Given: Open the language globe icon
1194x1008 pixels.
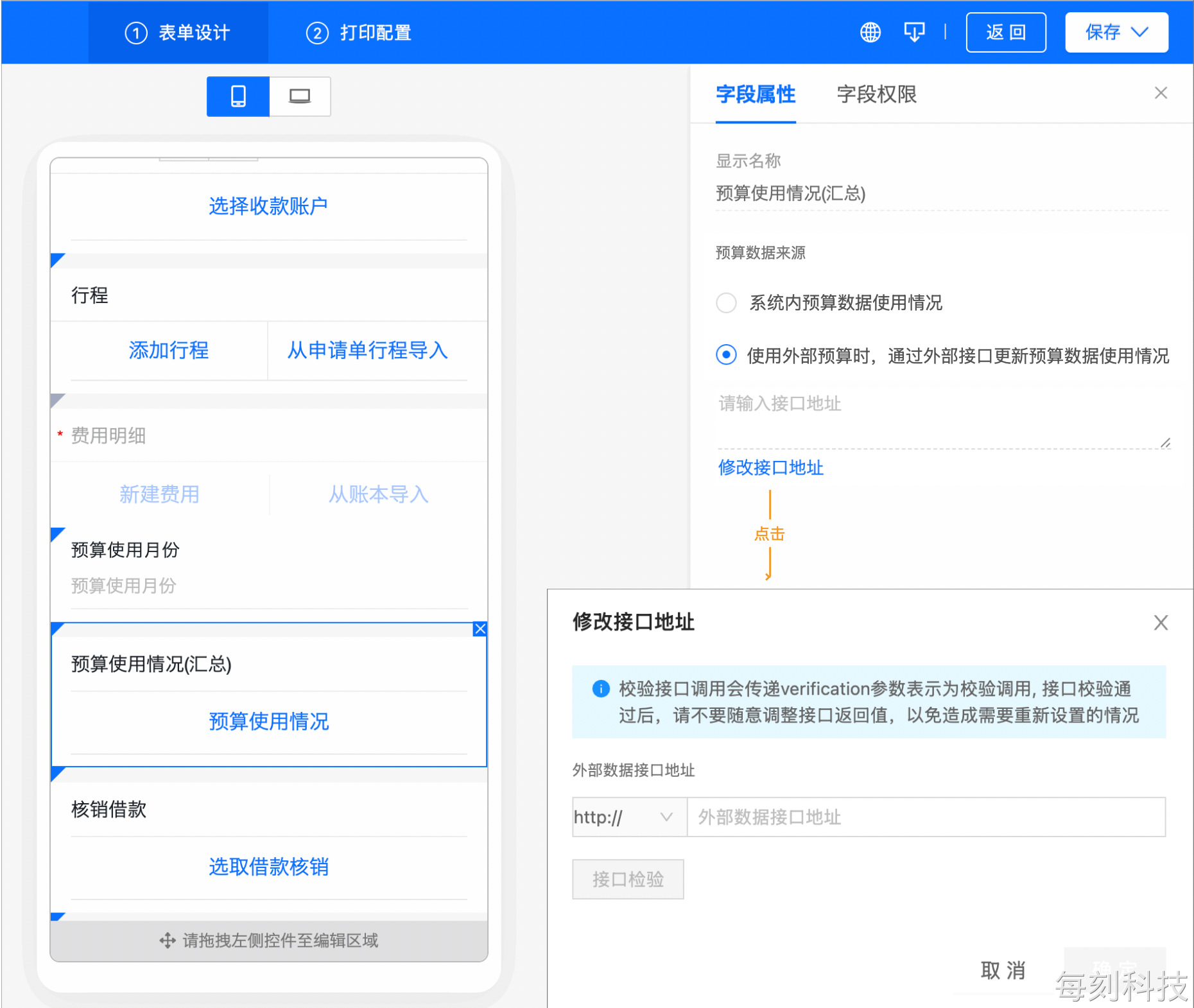Looking at the screenshot, I should (x=870, y=32).
